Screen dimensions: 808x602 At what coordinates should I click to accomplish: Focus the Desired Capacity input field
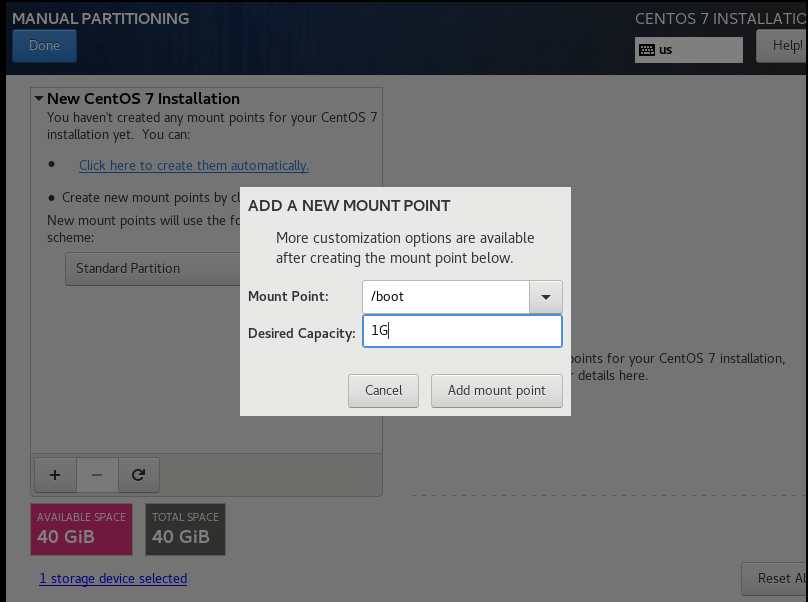(462, 331)
